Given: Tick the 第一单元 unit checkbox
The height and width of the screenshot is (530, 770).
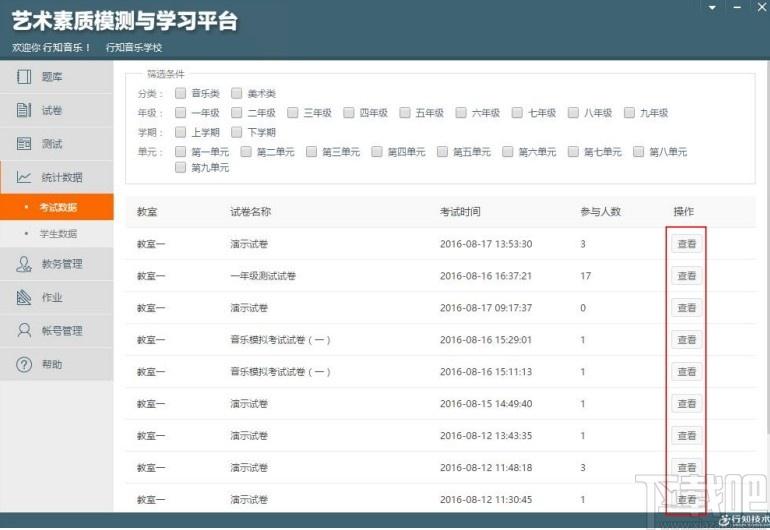Looking at the screenshot, I should pos(180,151).
